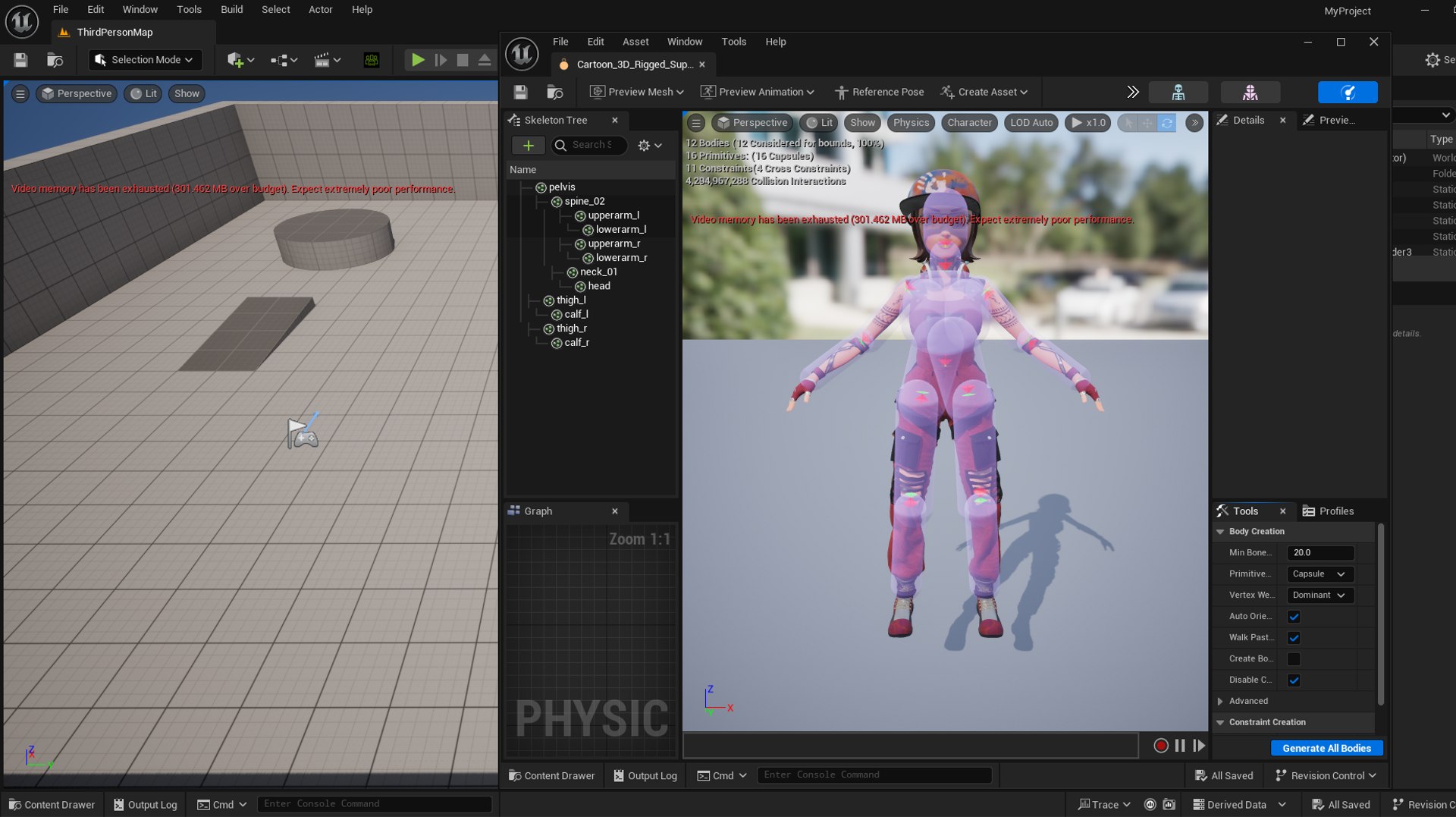The width and height of the screenshot is (1456, 817).
Task: Open platforms/multi-user icon in main toolbar
Action: [372, 60]
